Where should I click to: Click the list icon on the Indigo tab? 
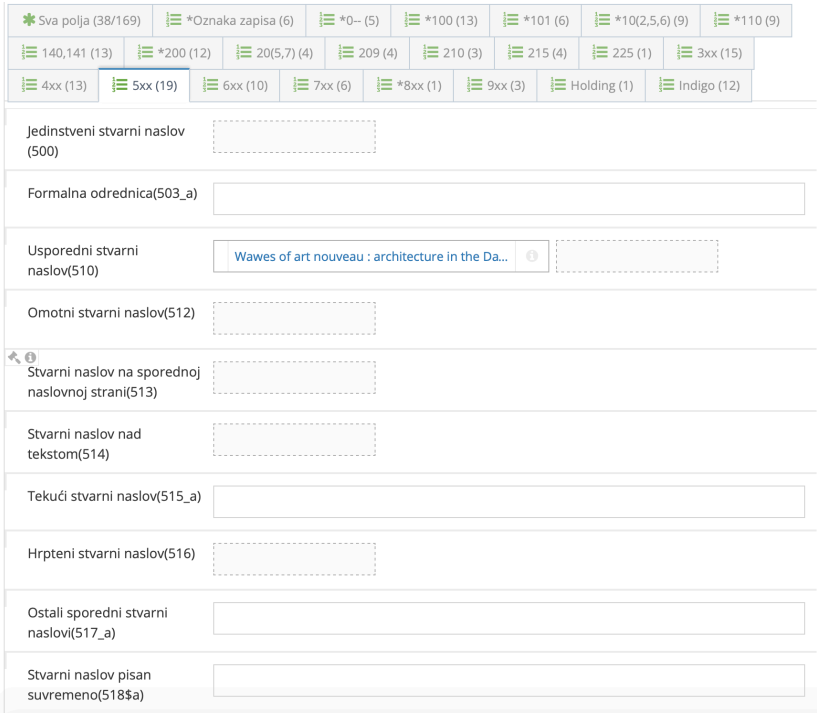click(x=668, y=85)
